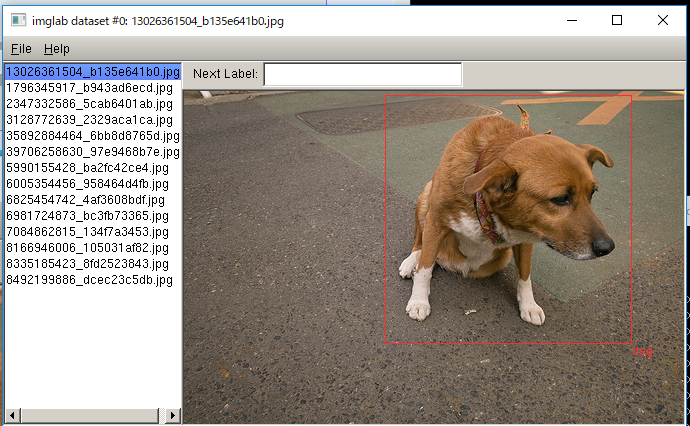This screenshot has width=690, height=426.
Task: Click the Next Label input field
Action: pos(363,74)
